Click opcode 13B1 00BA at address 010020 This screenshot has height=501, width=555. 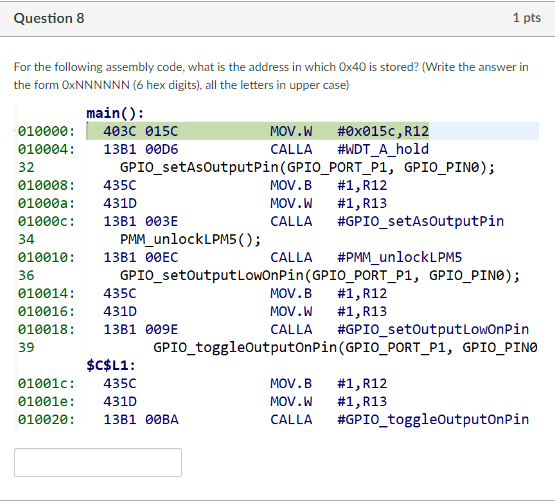pyautogui.click(x=141, y=419)
